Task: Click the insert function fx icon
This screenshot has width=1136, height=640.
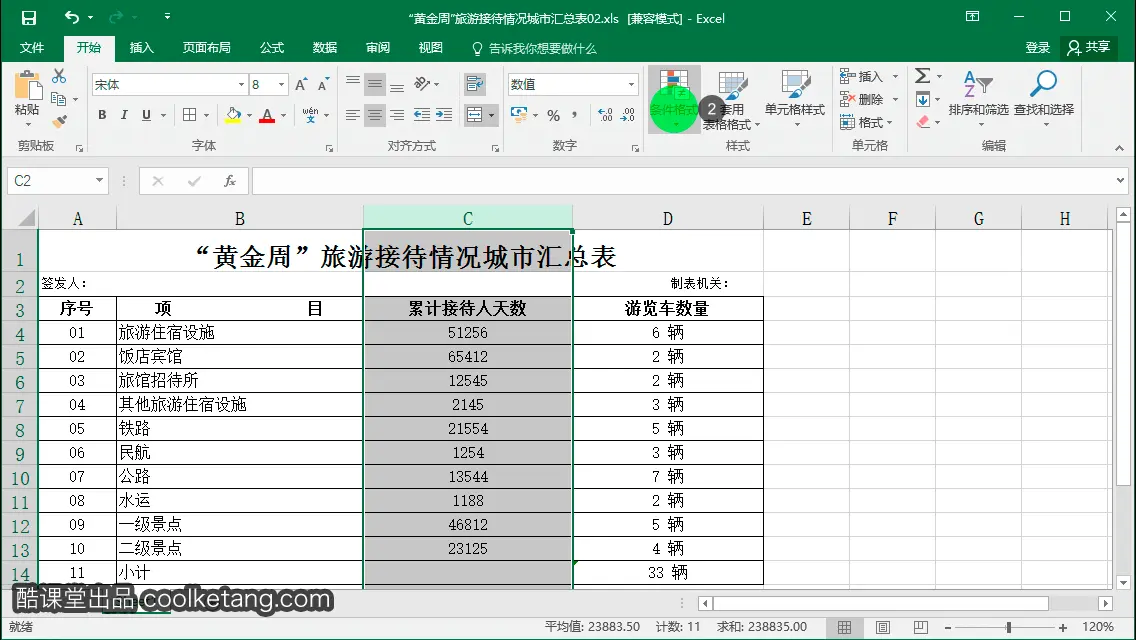Action: tap(230, 180)
